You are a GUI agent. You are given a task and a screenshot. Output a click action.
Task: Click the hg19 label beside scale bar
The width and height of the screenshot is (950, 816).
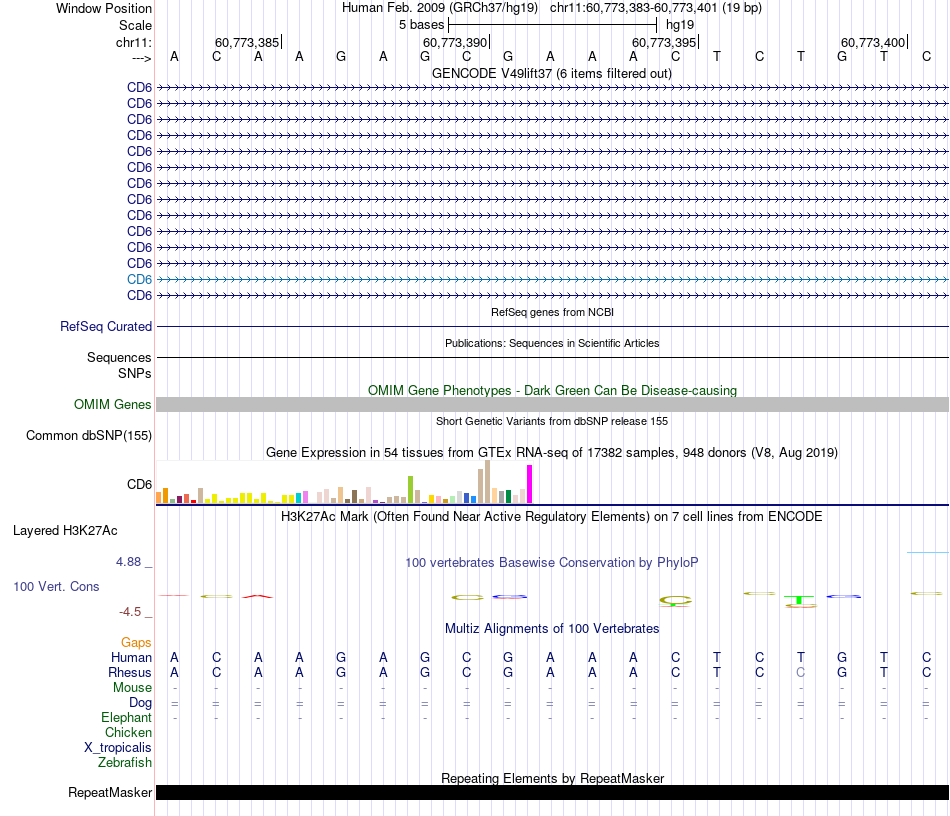680,25
